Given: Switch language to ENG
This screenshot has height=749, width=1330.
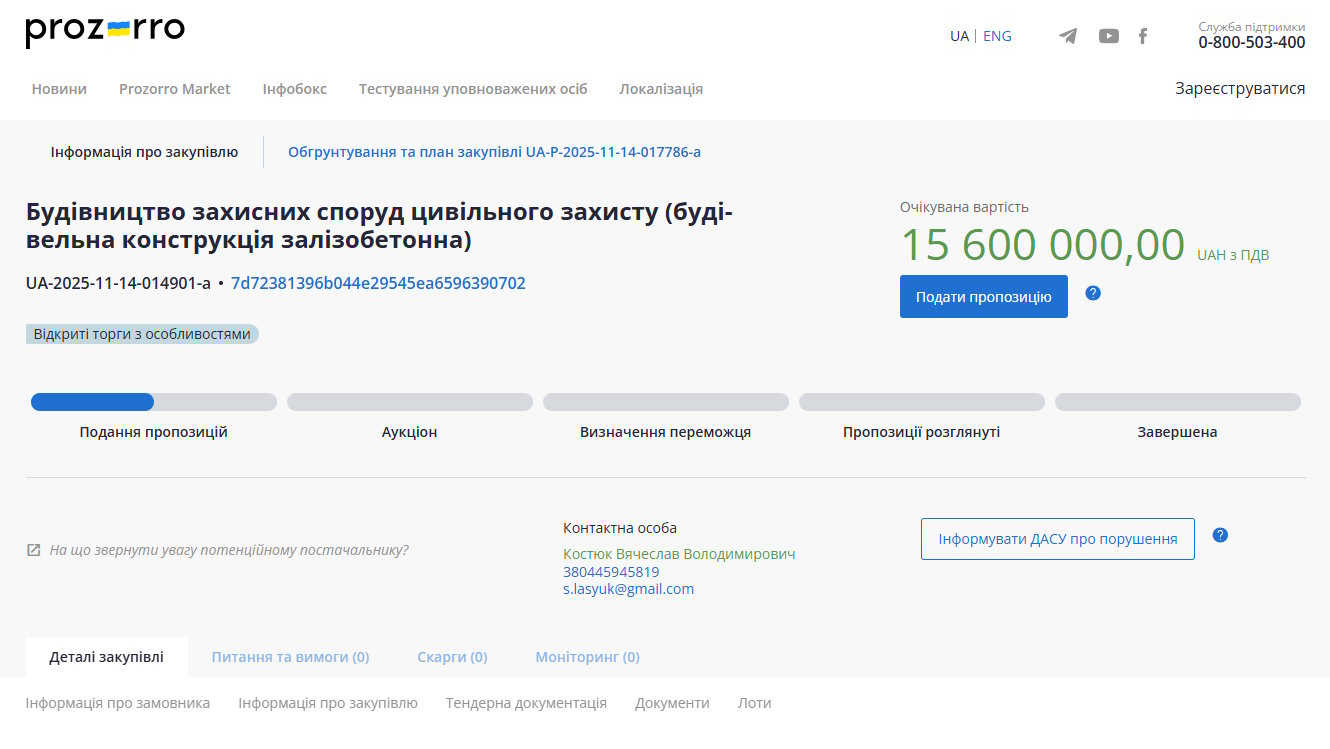Looking at the screenshot, I should click(x=997, y=36).
